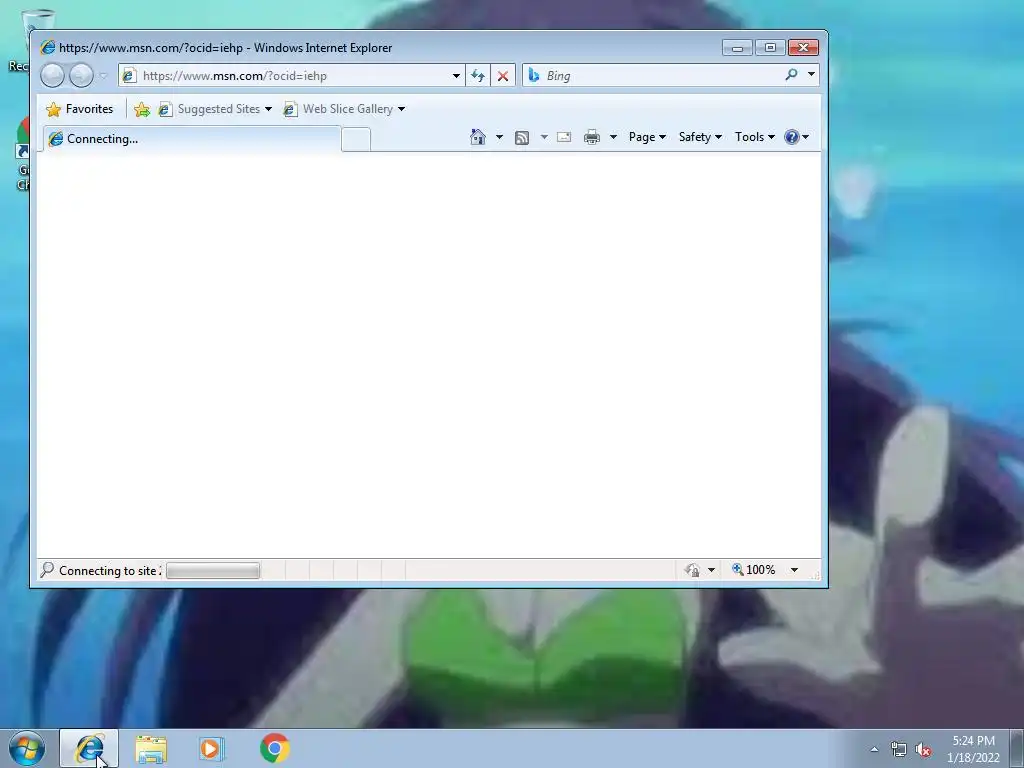Click the network tray icon
Image resolution: width=1024 pixels, height=768 pixels.
coord(899,749)
